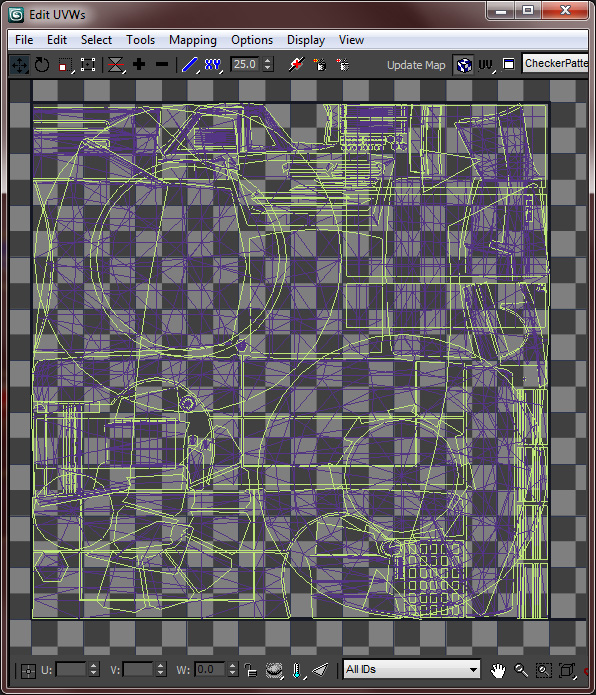Shrink selection with the minus icon

point(162,65)
